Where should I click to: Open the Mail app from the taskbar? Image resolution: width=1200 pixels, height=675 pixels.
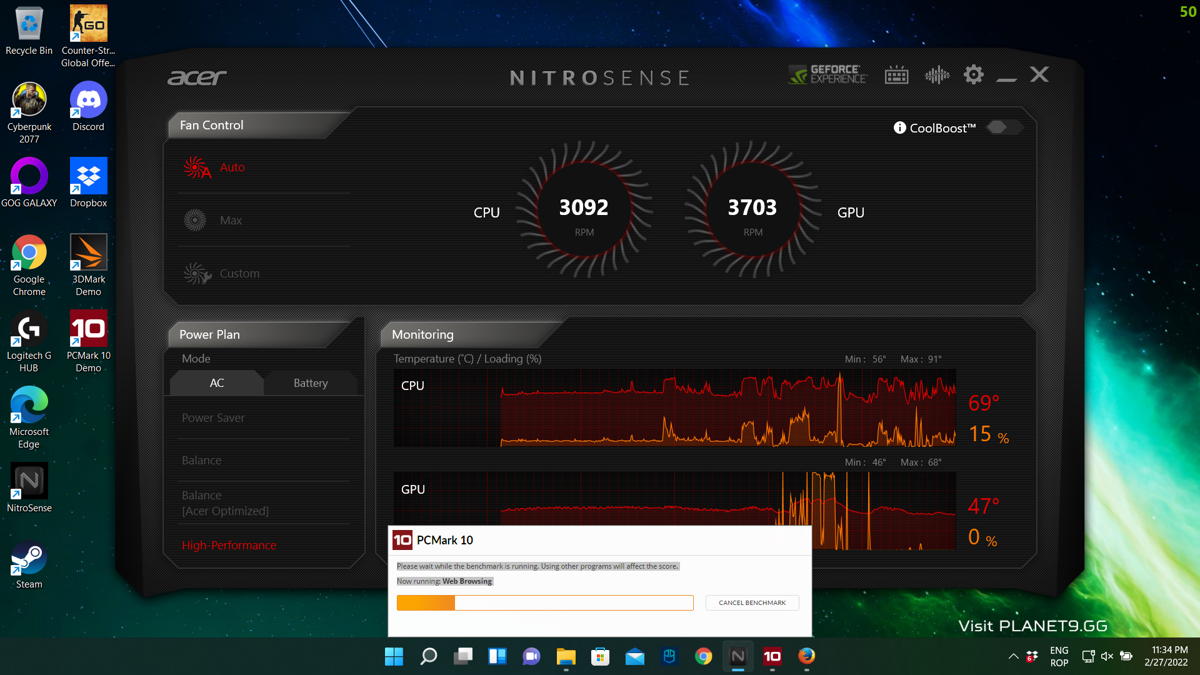pyautogui.click(x=635, y=656)
